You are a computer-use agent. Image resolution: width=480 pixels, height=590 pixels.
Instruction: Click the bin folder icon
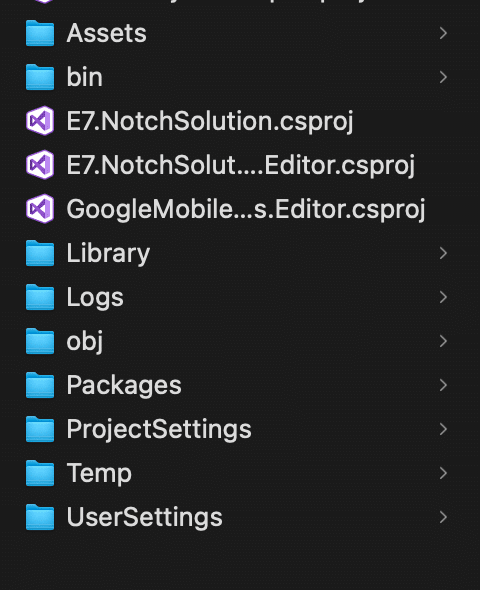pyautogui.click(x=40, y=77)
